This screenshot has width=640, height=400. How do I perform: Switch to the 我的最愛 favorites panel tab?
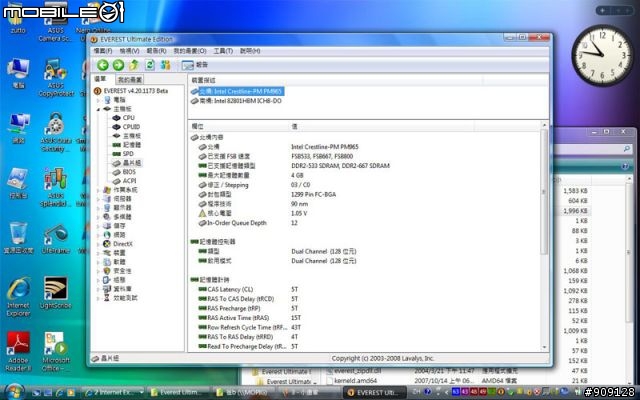130,80
